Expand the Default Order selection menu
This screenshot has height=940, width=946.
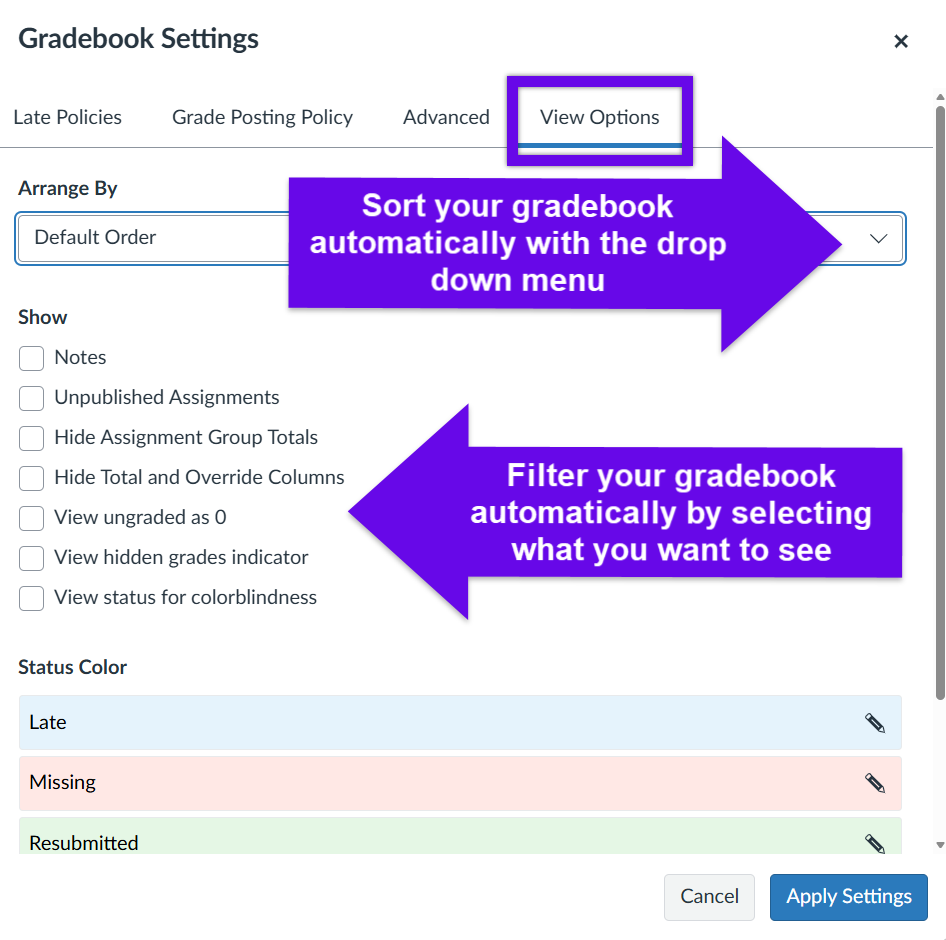tap(878, 238)
